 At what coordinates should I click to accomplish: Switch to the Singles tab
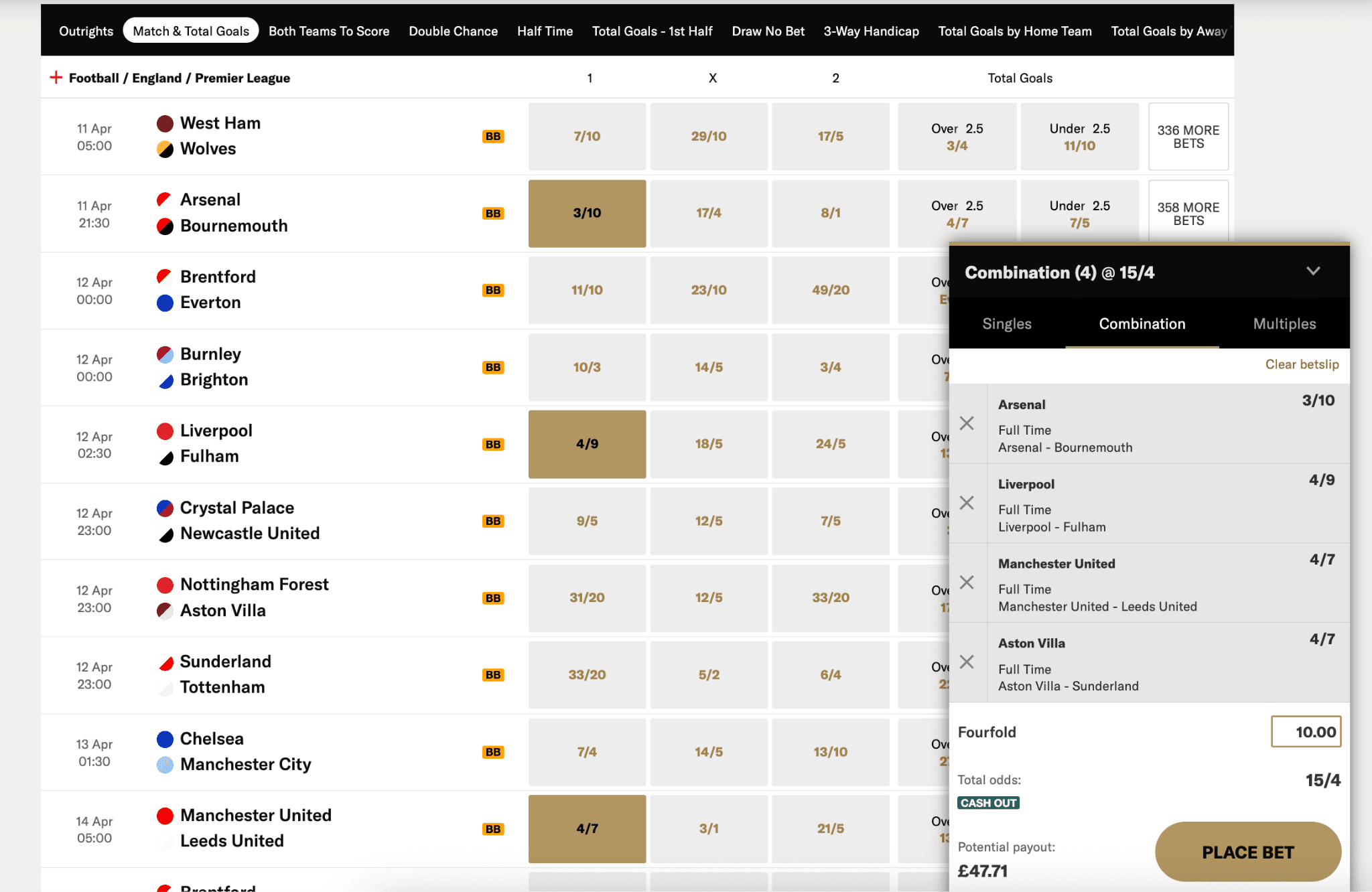pos(1007,323)
